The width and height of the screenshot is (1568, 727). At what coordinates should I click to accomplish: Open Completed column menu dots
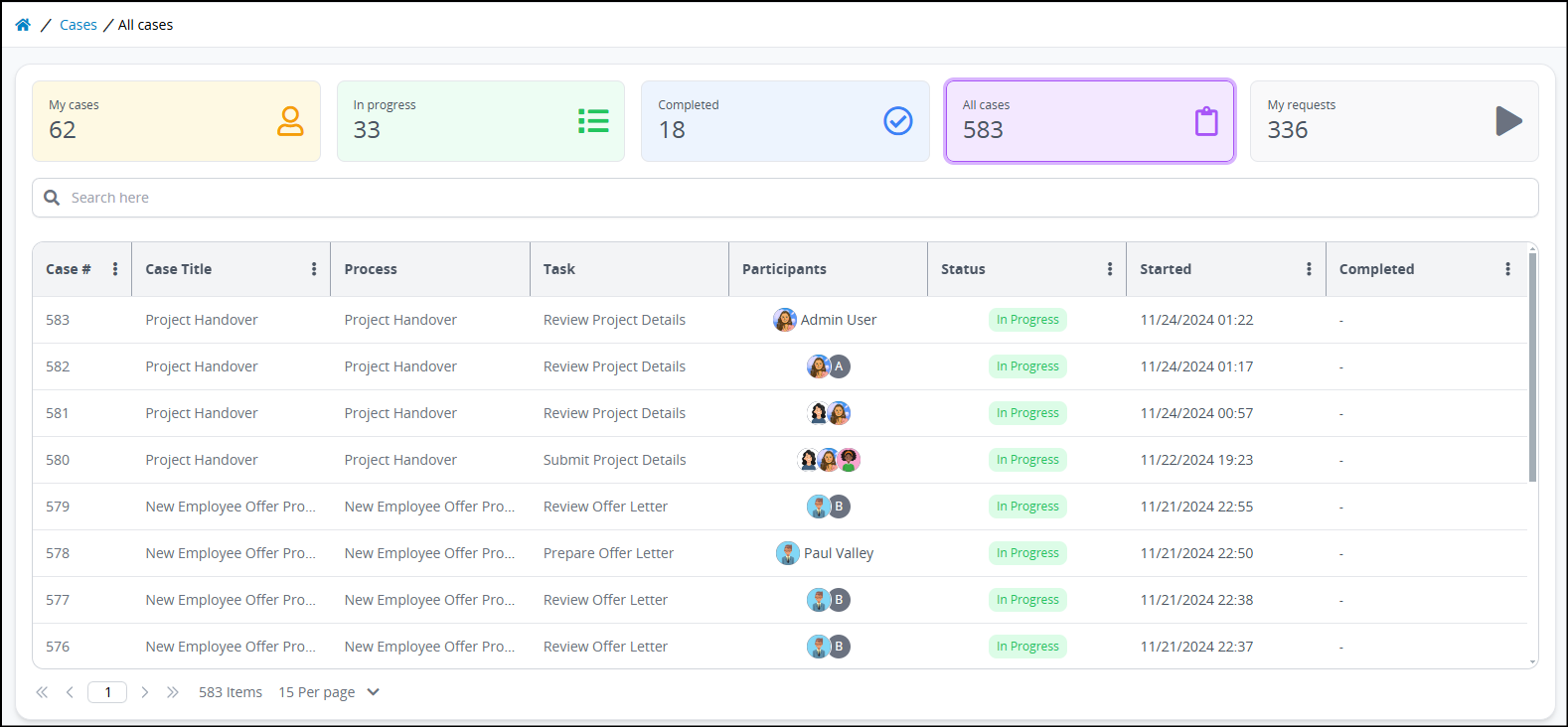pos(1507,269)
